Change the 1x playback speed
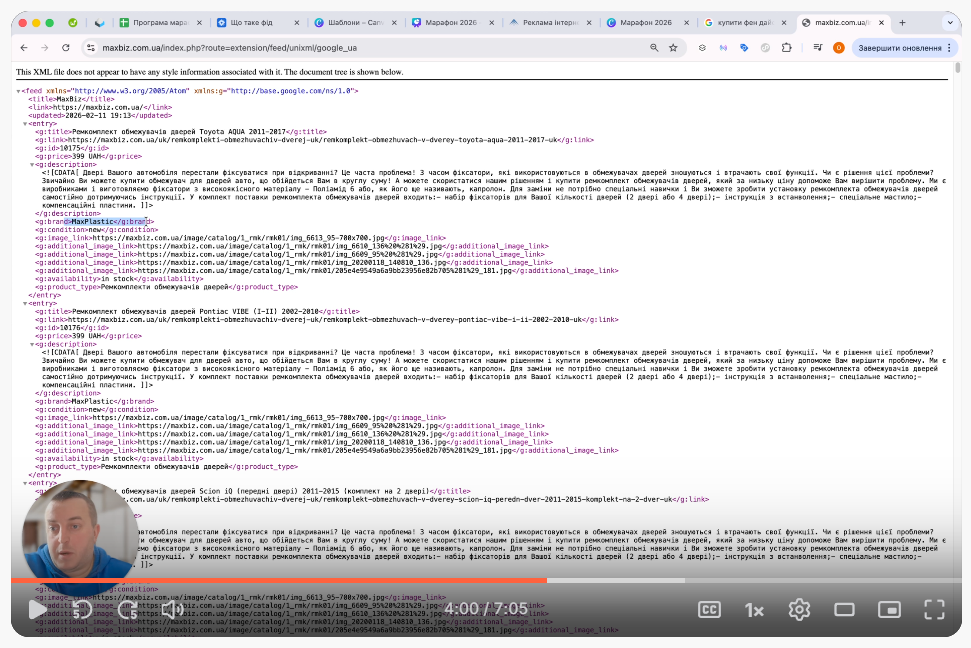Viewport: 971px width, 648px height. (754, 610)
